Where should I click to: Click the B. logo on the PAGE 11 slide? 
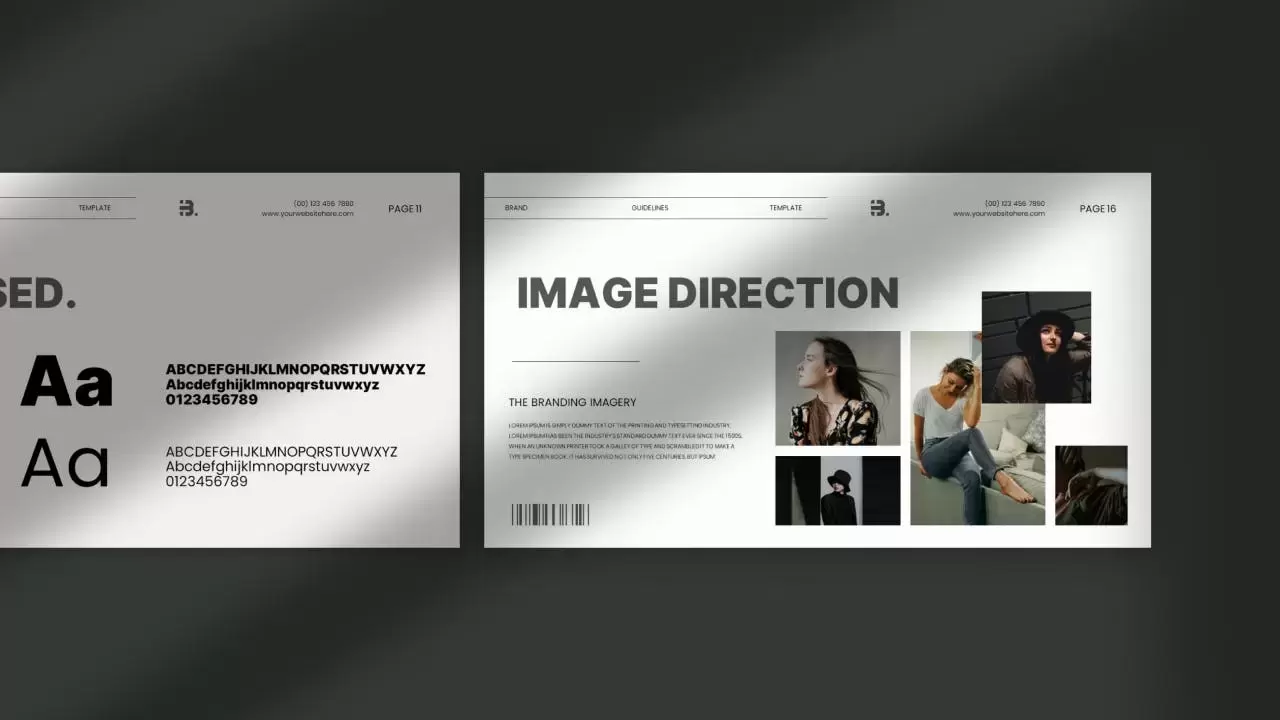coord(188,208)
